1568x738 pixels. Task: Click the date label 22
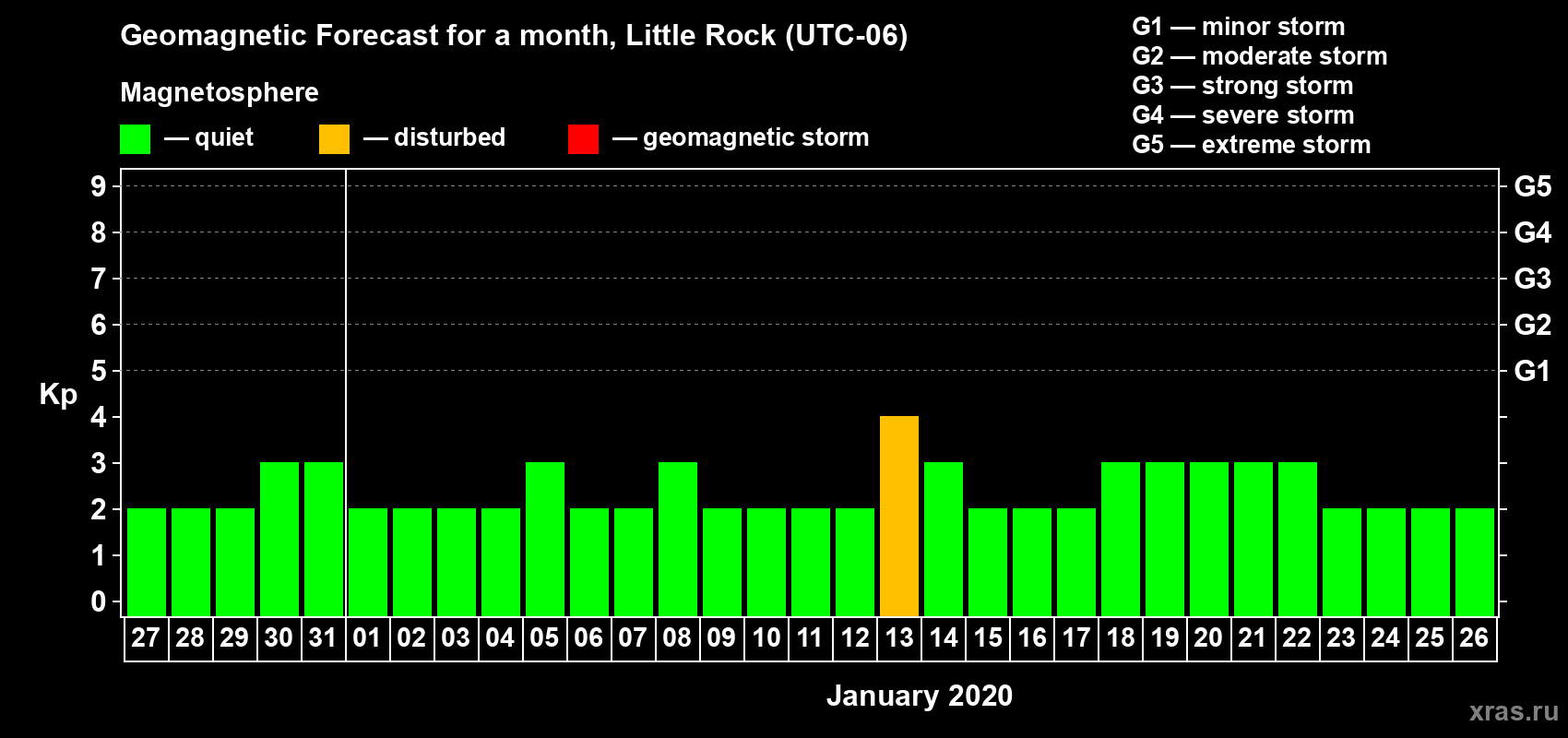pos(1297,637)
